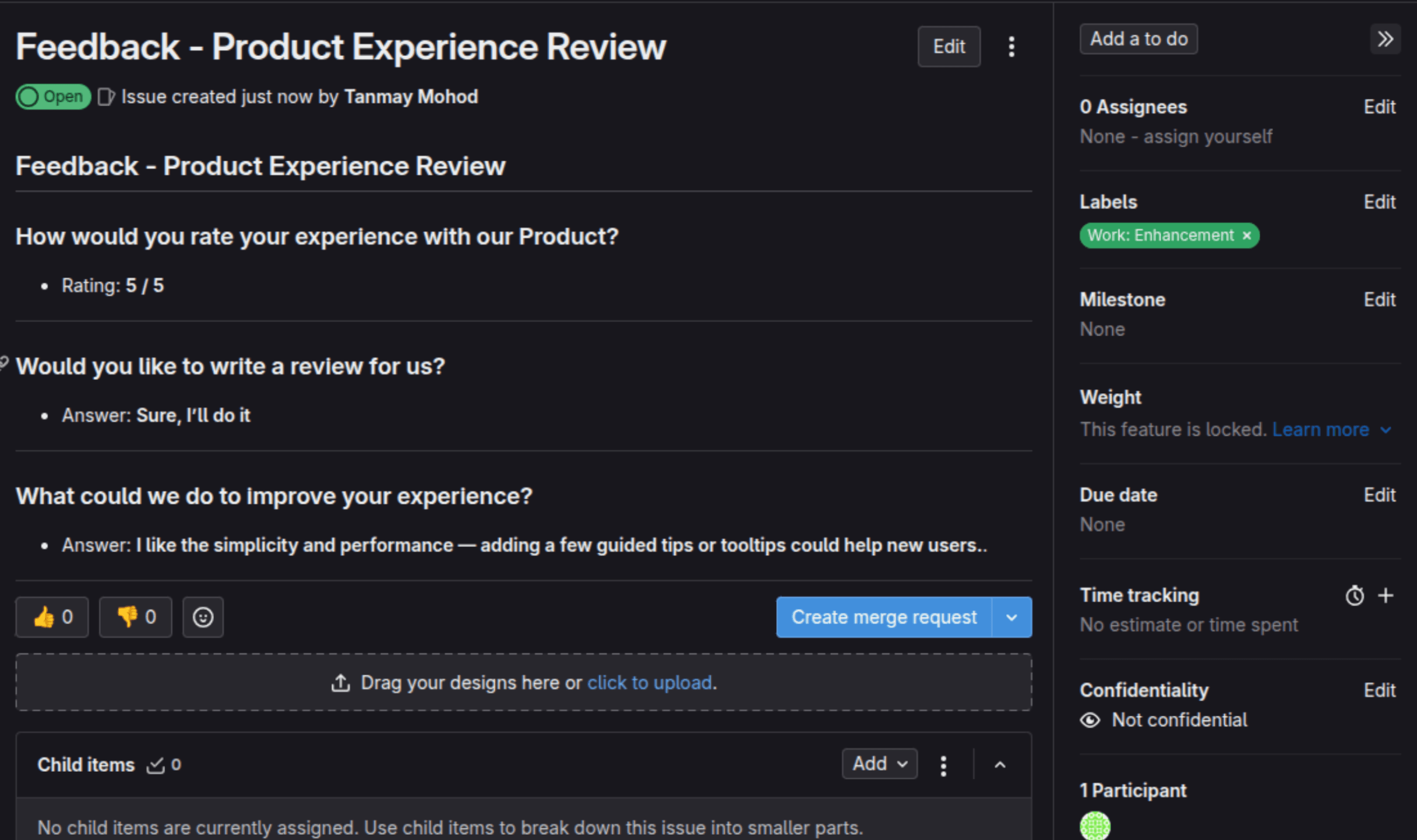1417x840 pixels.
Task: Add a thumbs down reaction
Action: tap(135, 616)
